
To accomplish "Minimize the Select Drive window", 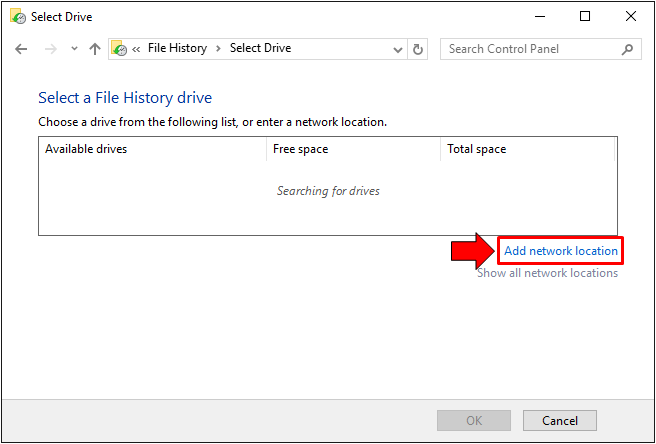I will (x=540, y=16).
